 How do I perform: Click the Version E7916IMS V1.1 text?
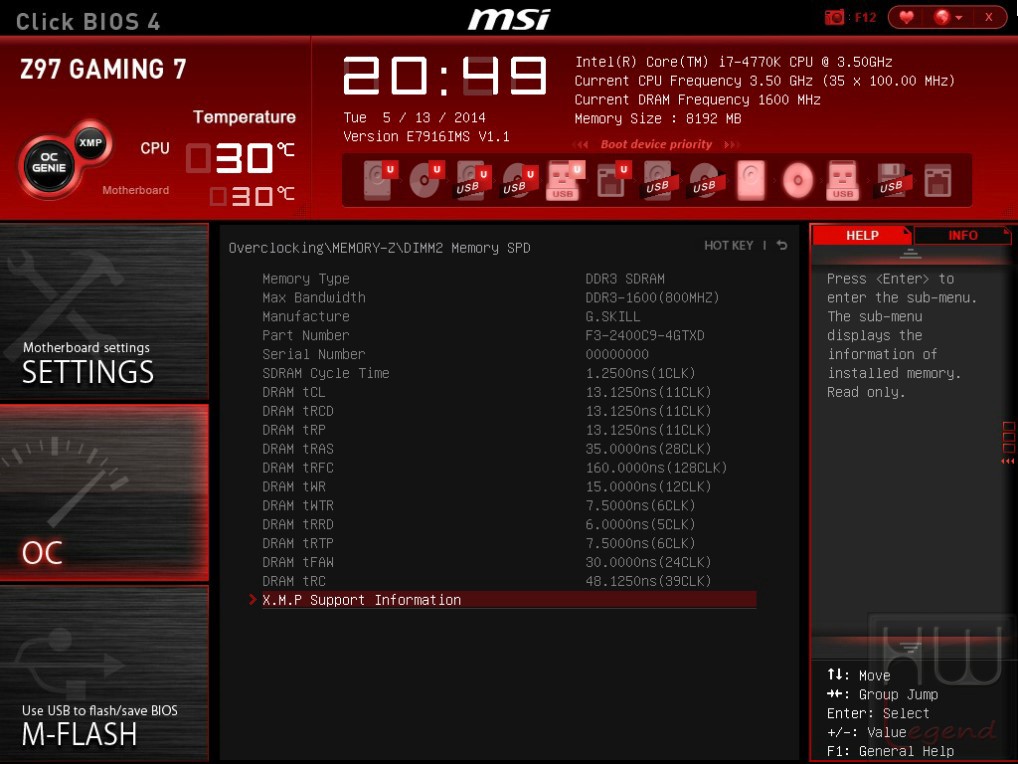coord(426,136)
